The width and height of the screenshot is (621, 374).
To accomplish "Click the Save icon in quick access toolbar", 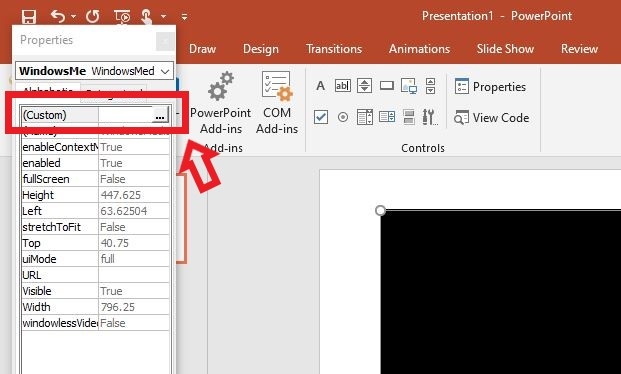I will (x=29, y=17).
